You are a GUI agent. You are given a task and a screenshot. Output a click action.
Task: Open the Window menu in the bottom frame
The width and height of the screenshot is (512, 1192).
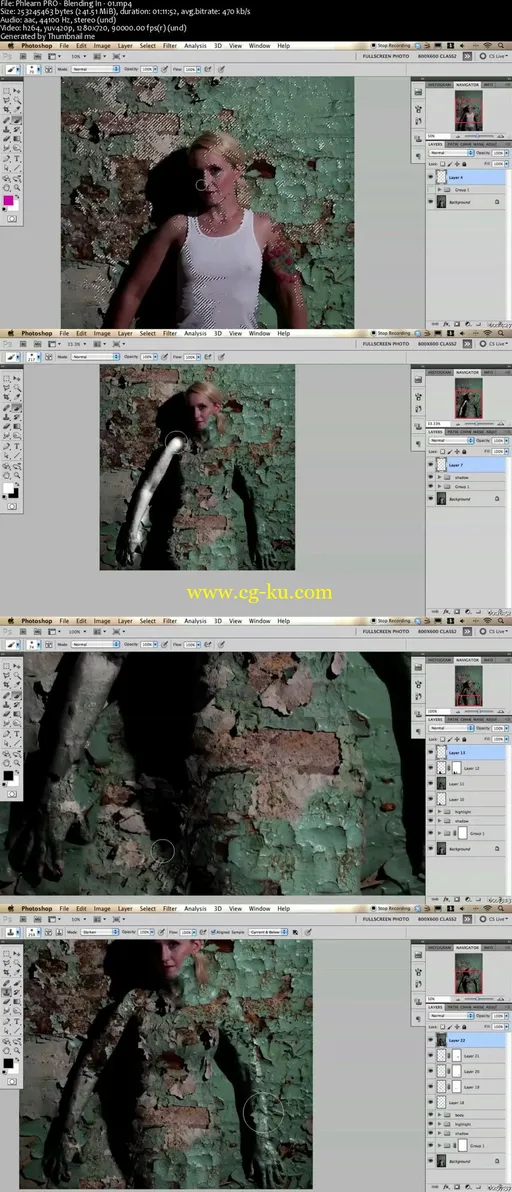coord(259,908)
